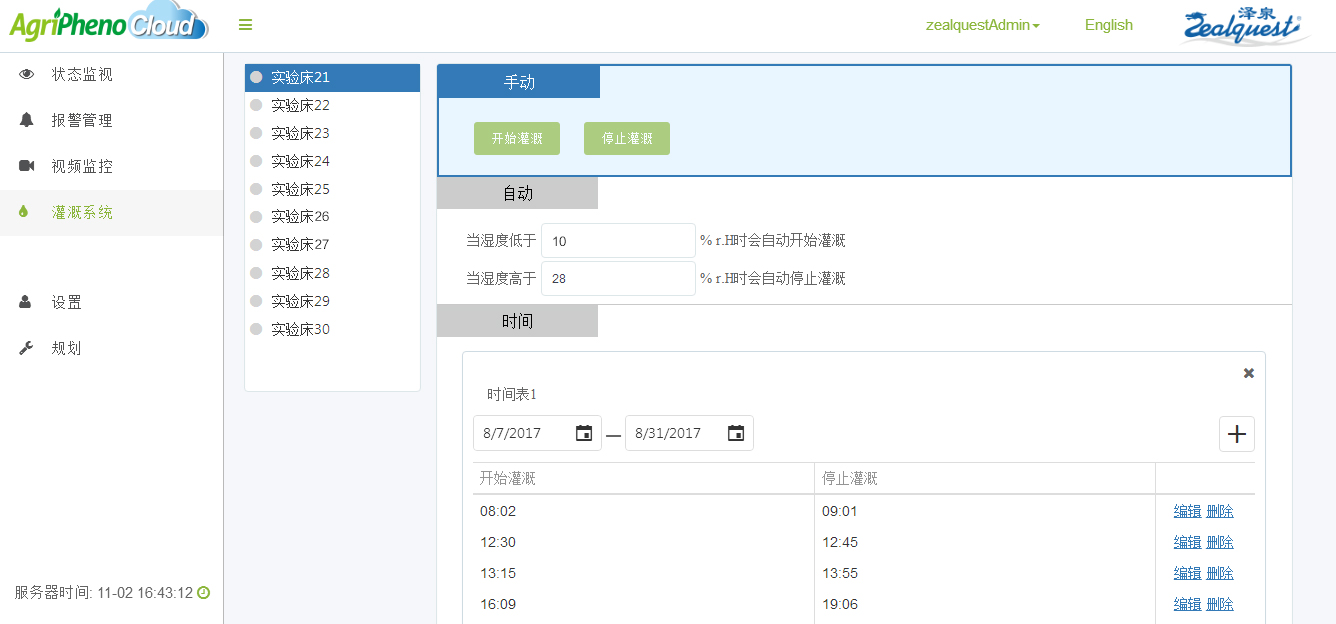1336x624 pixels.
Task: Open the calendar picker for end date 8/31/2017
Action: [736, 433]
